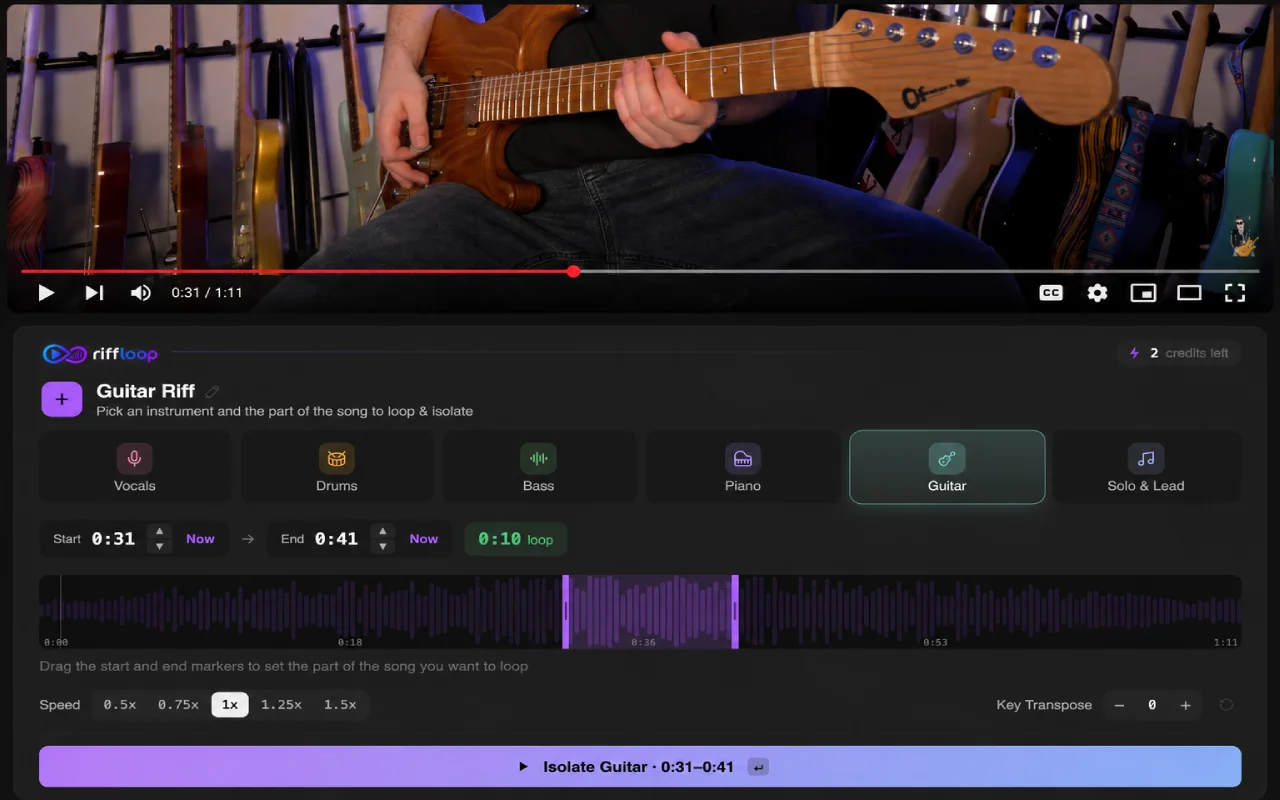Click the channel avatar watermark

(x=1243, y=237)
